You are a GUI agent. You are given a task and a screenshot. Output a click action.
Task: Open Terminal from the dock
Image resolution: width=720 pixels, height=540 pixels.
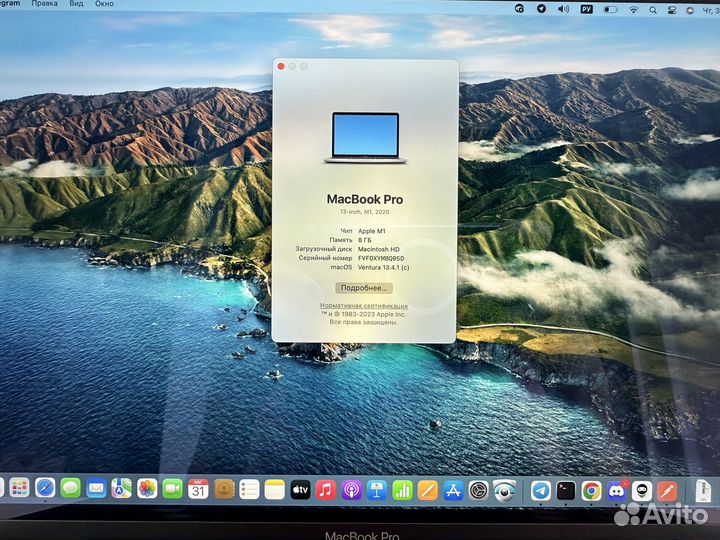566,491
